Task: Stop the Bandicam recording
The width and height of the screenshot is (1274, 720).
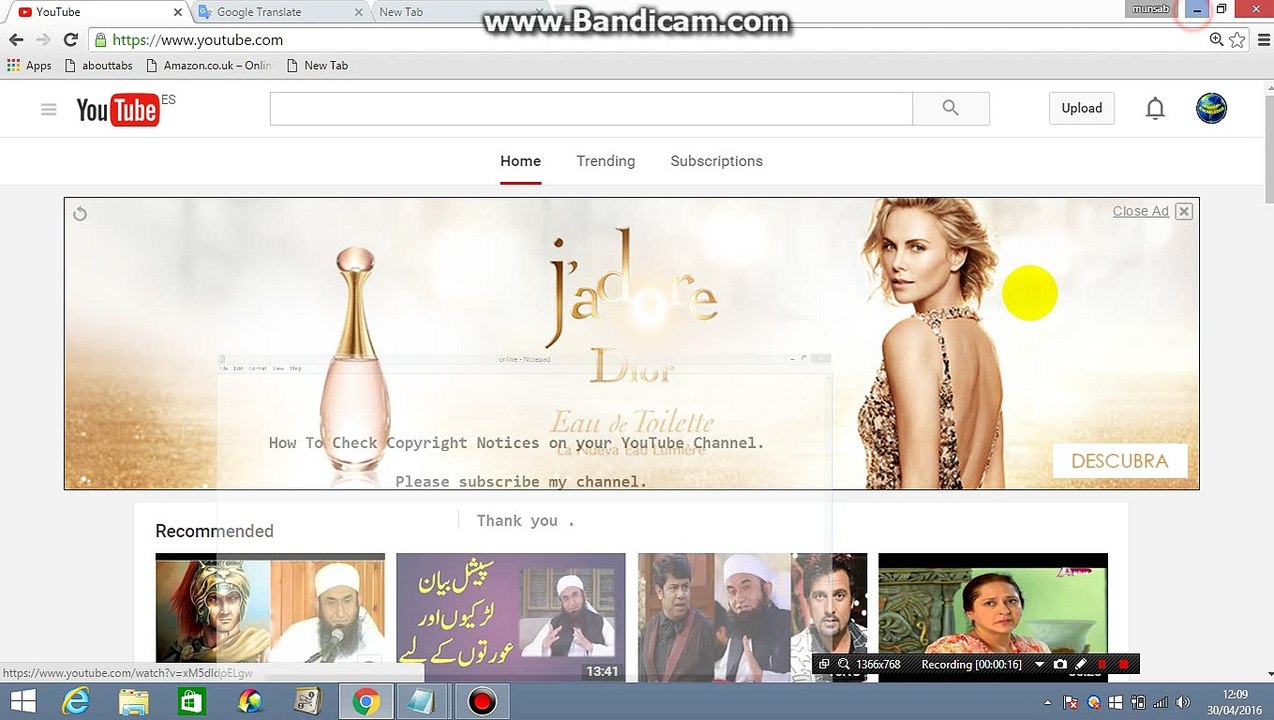Action: (1123, 664)
